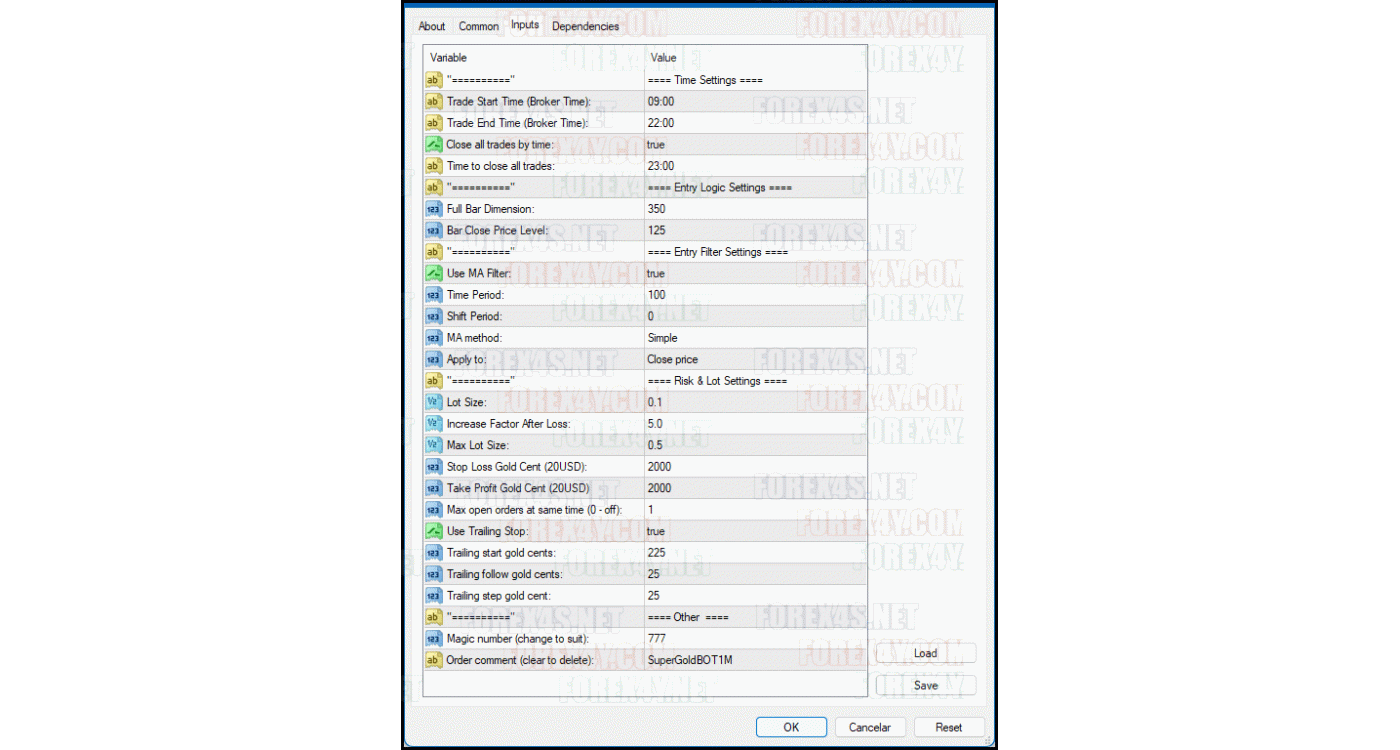Click the icon beside Trade Start Time
Image resolution: width=1400 pixels, height=750 pixels.
pos(433,102)
